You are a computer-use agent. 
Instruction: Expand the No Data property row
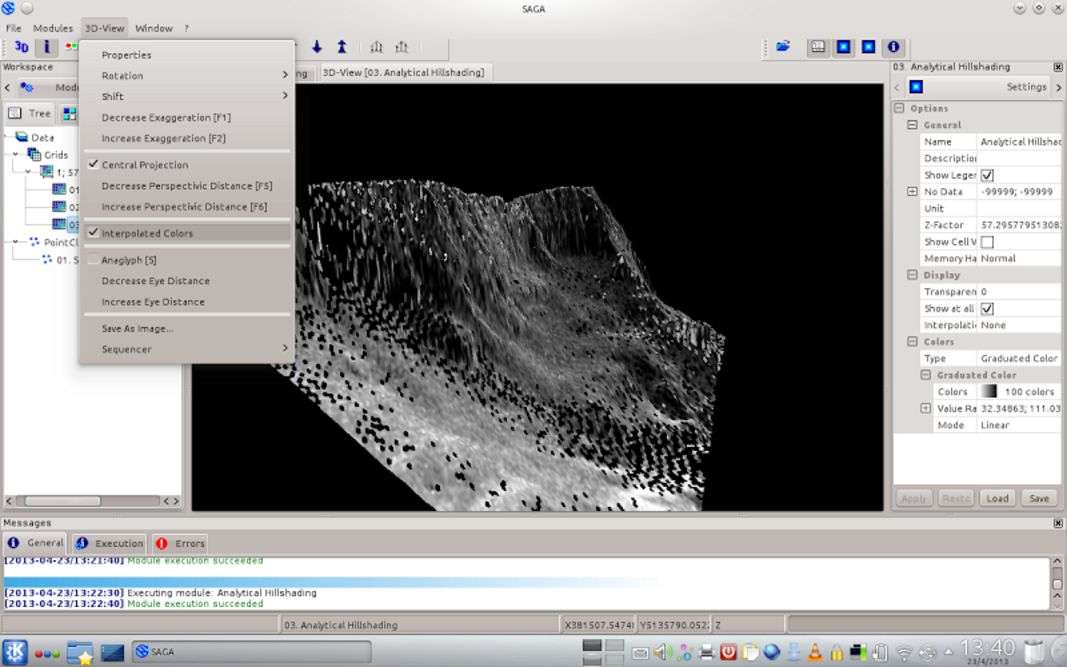coord(912,192)
